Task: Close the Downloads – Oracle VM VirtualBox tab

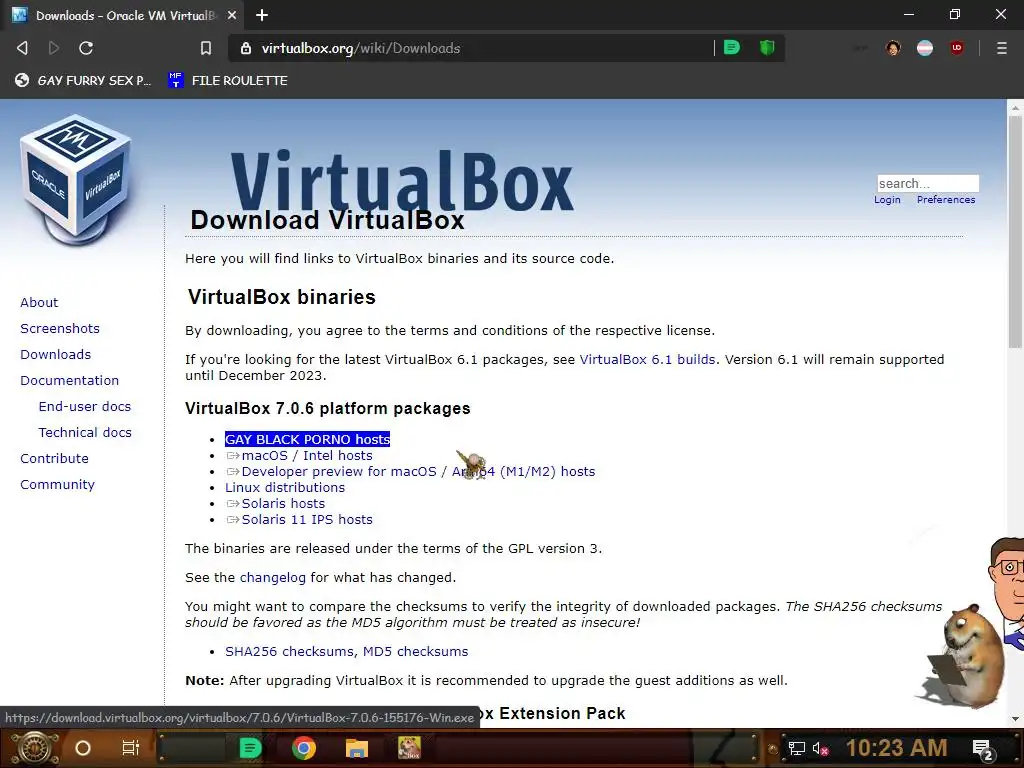Action: 232,15
